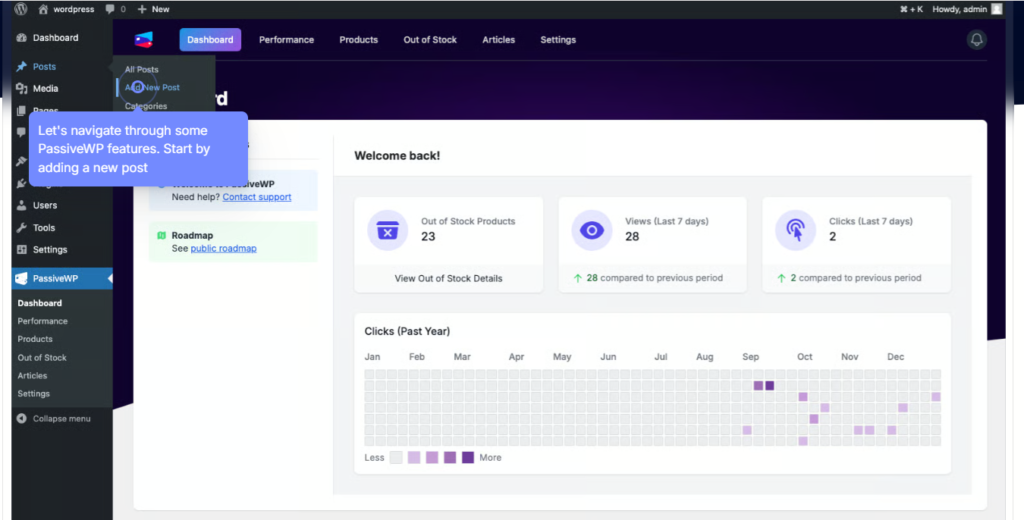
Task: Open the New content dropdown
Action: pos(153,9)
